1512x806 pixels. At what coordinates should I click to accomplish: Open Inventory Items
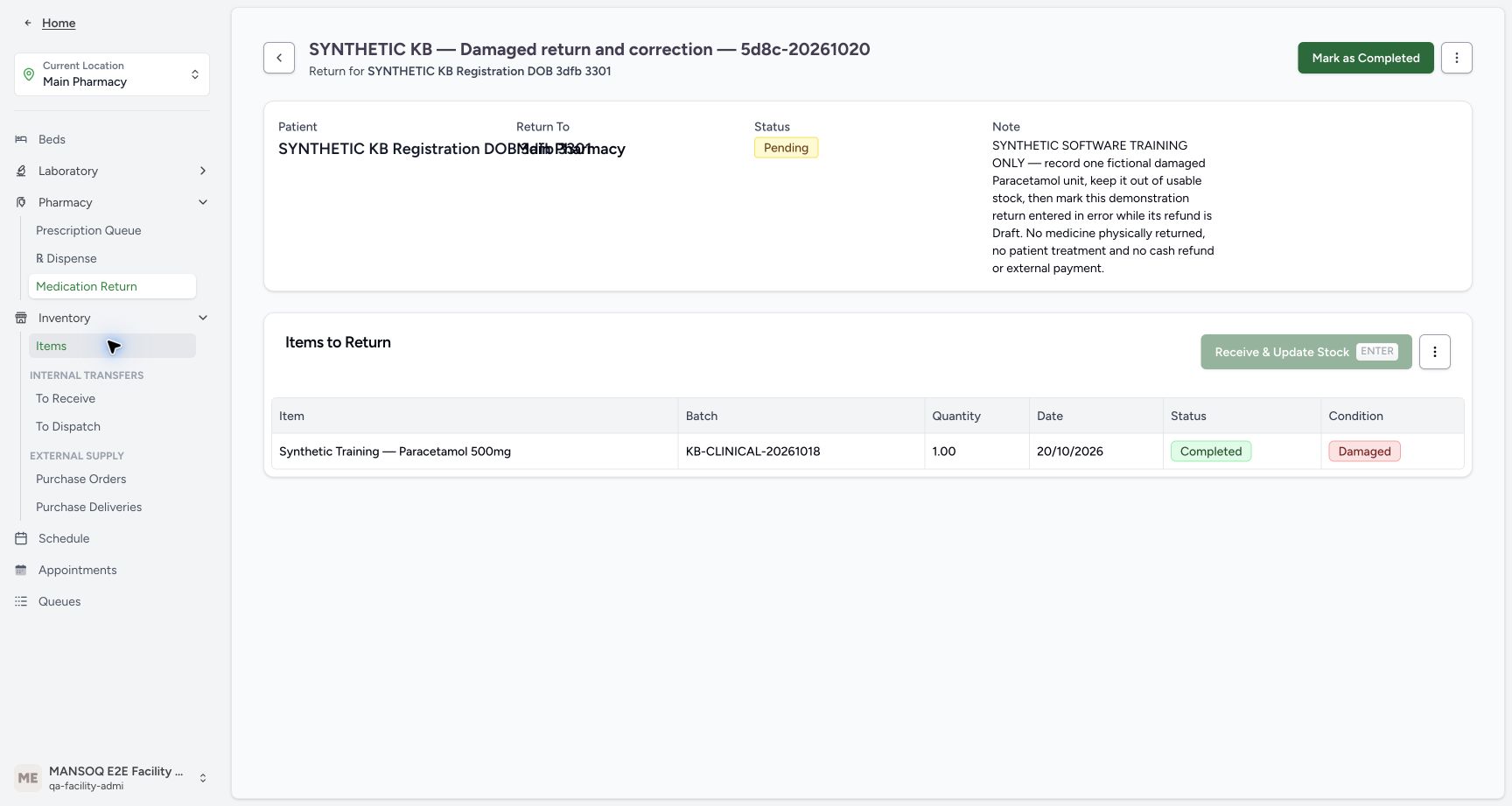click(x=112, y=346)
